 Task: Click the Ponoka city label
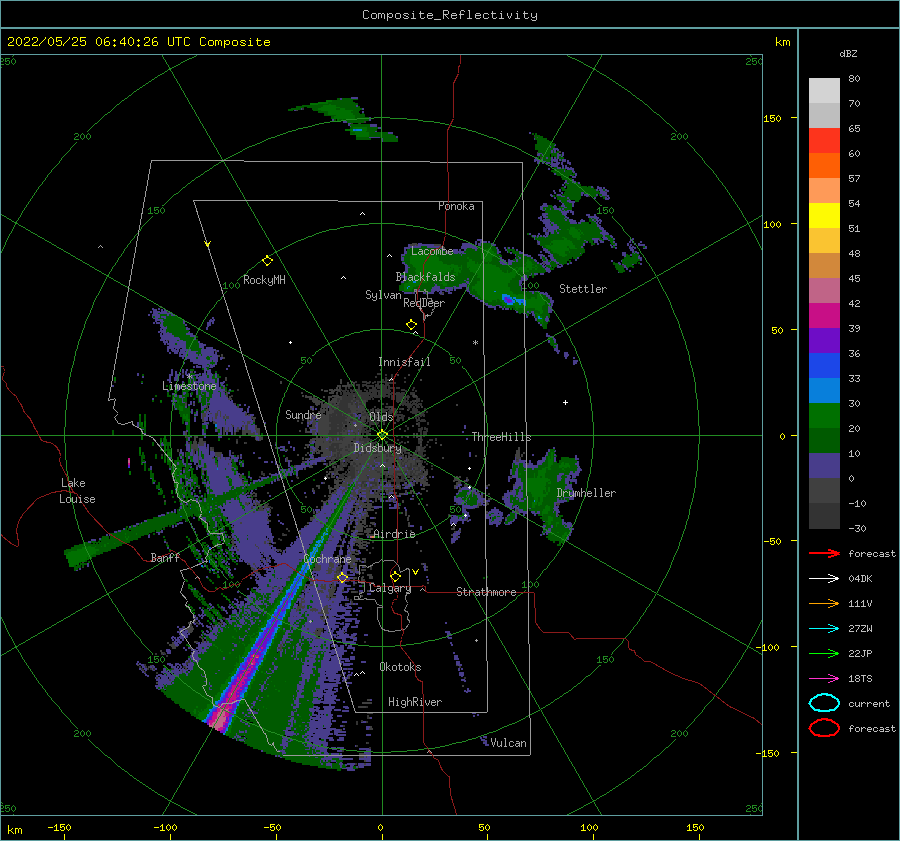coord(456,206)
